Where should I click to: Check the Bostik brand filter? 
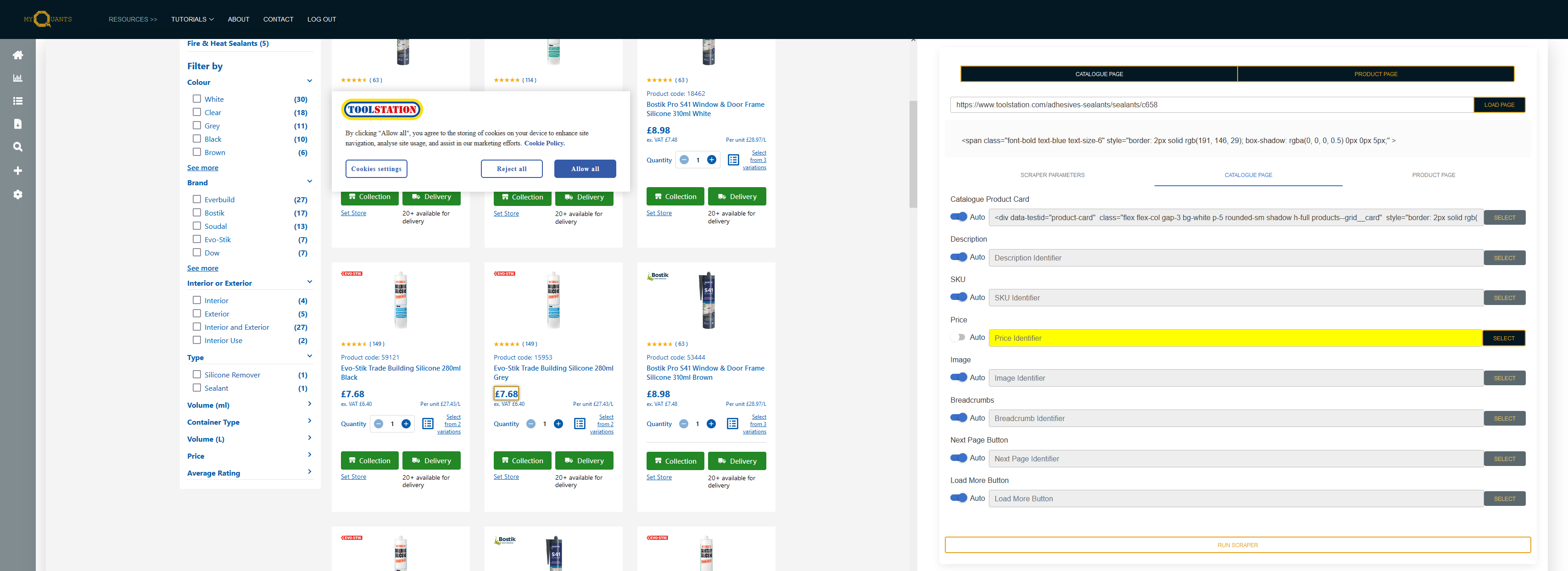pyautogui.click(x=196, y=212)
